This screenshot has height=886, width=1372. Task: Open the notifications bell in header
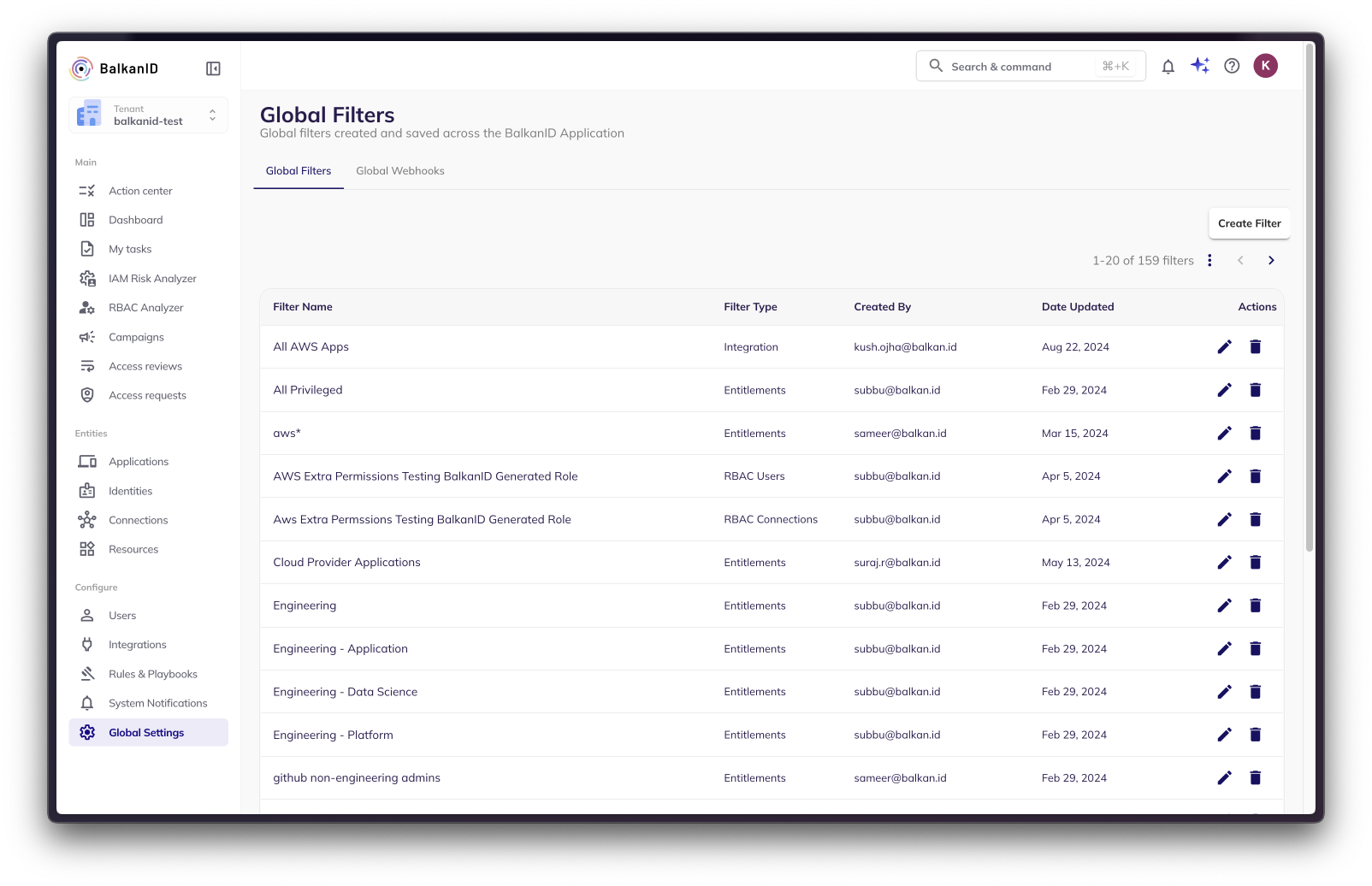tap(1168, 66)
